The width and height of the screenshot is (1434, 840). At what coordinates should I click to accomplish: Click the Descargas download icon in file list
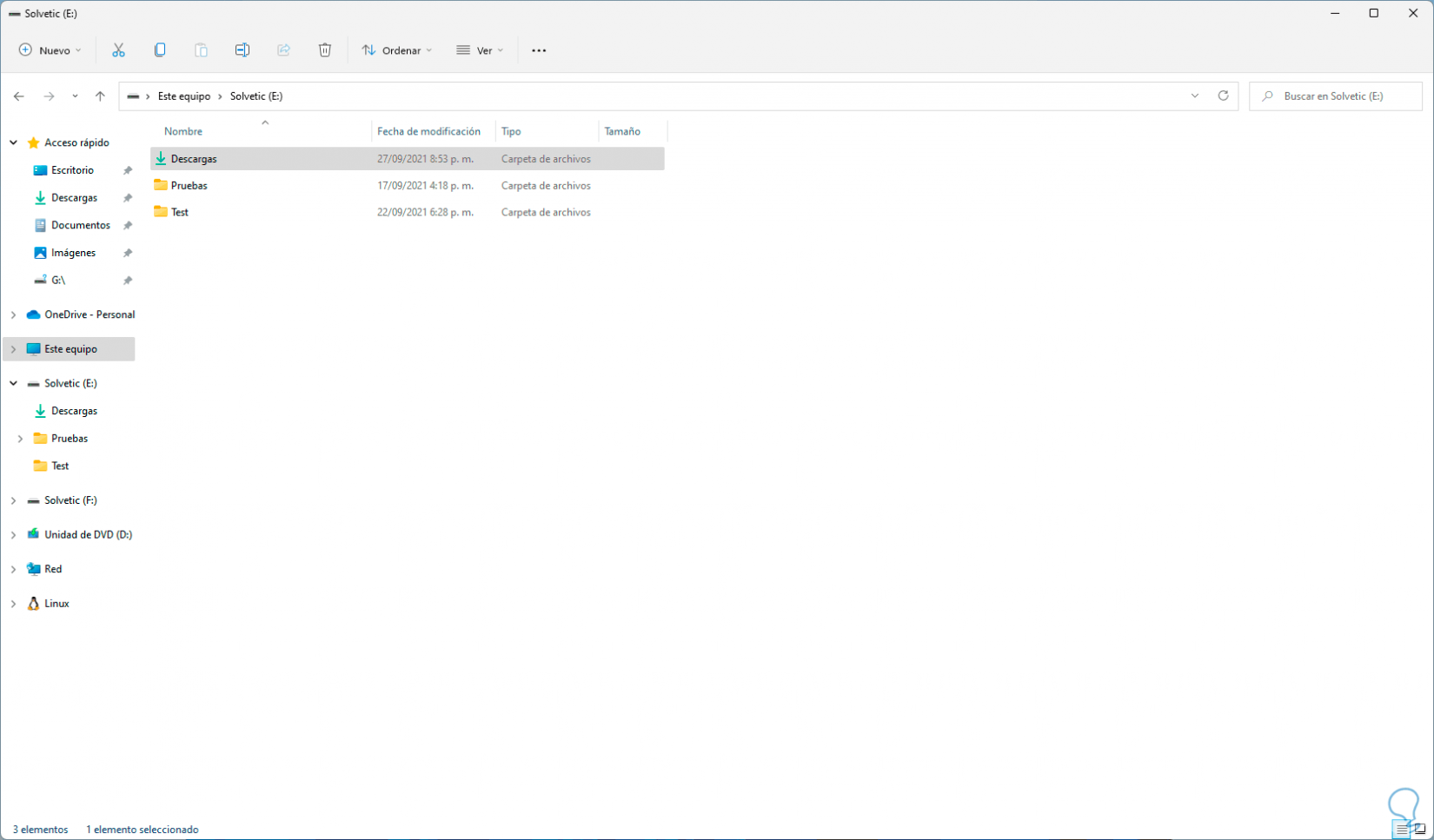pyautogui.click(x=161, y=159)
